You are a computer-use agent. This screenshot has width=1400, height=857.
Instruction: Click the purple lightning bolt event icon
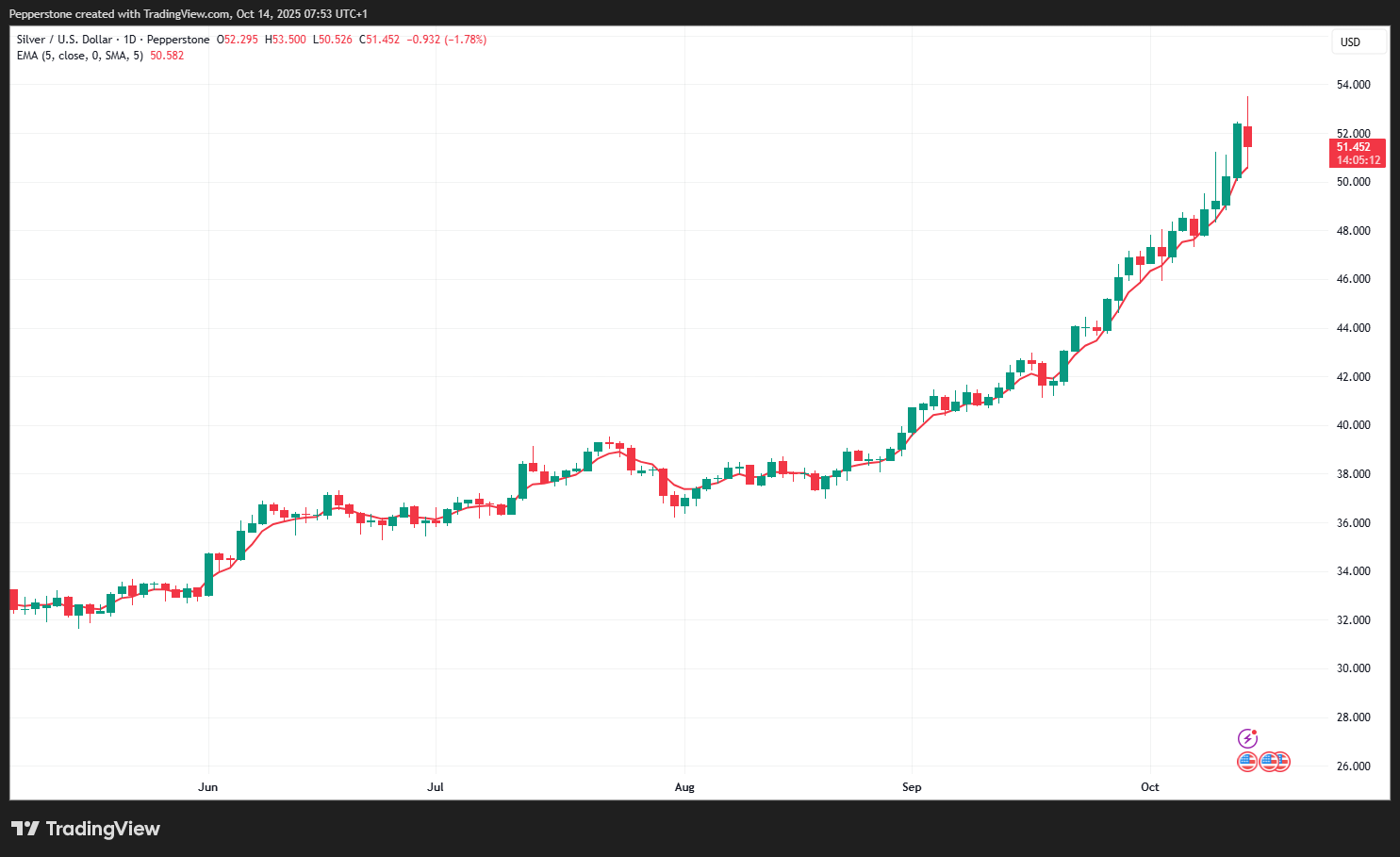click(x=1247, y=738)
